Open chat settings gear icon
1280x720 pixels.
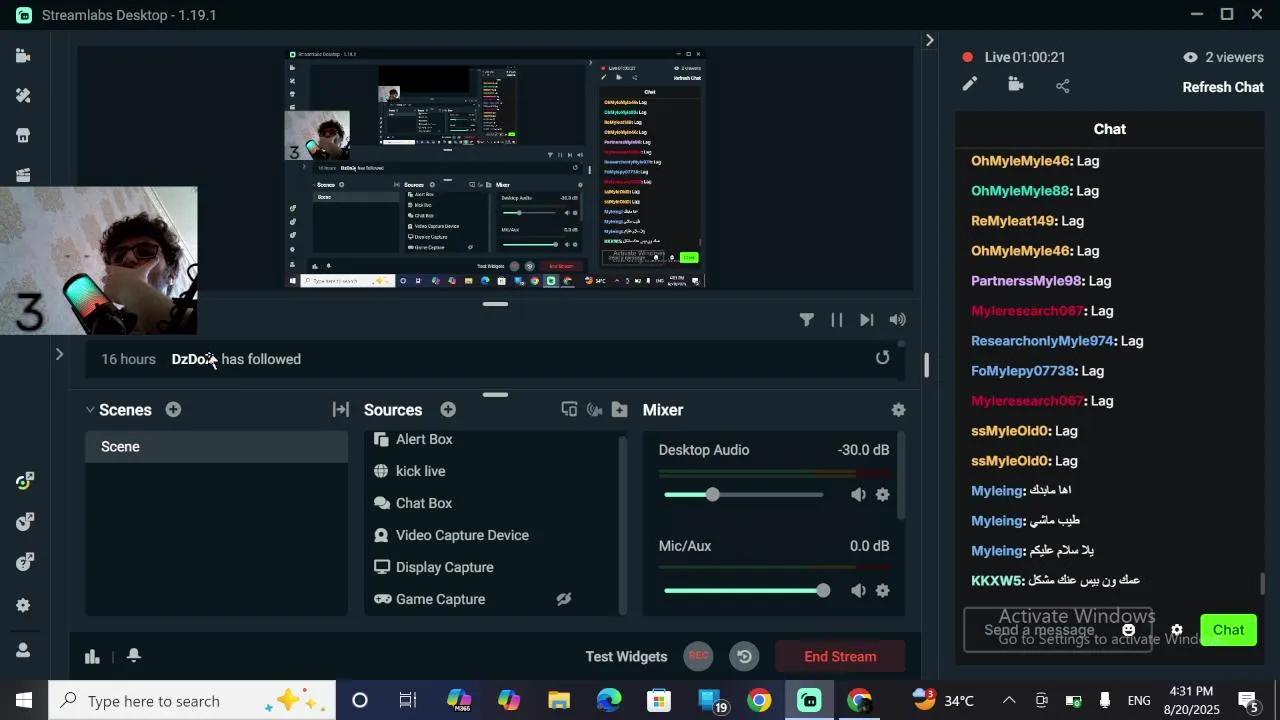(x=1177, y=630)
